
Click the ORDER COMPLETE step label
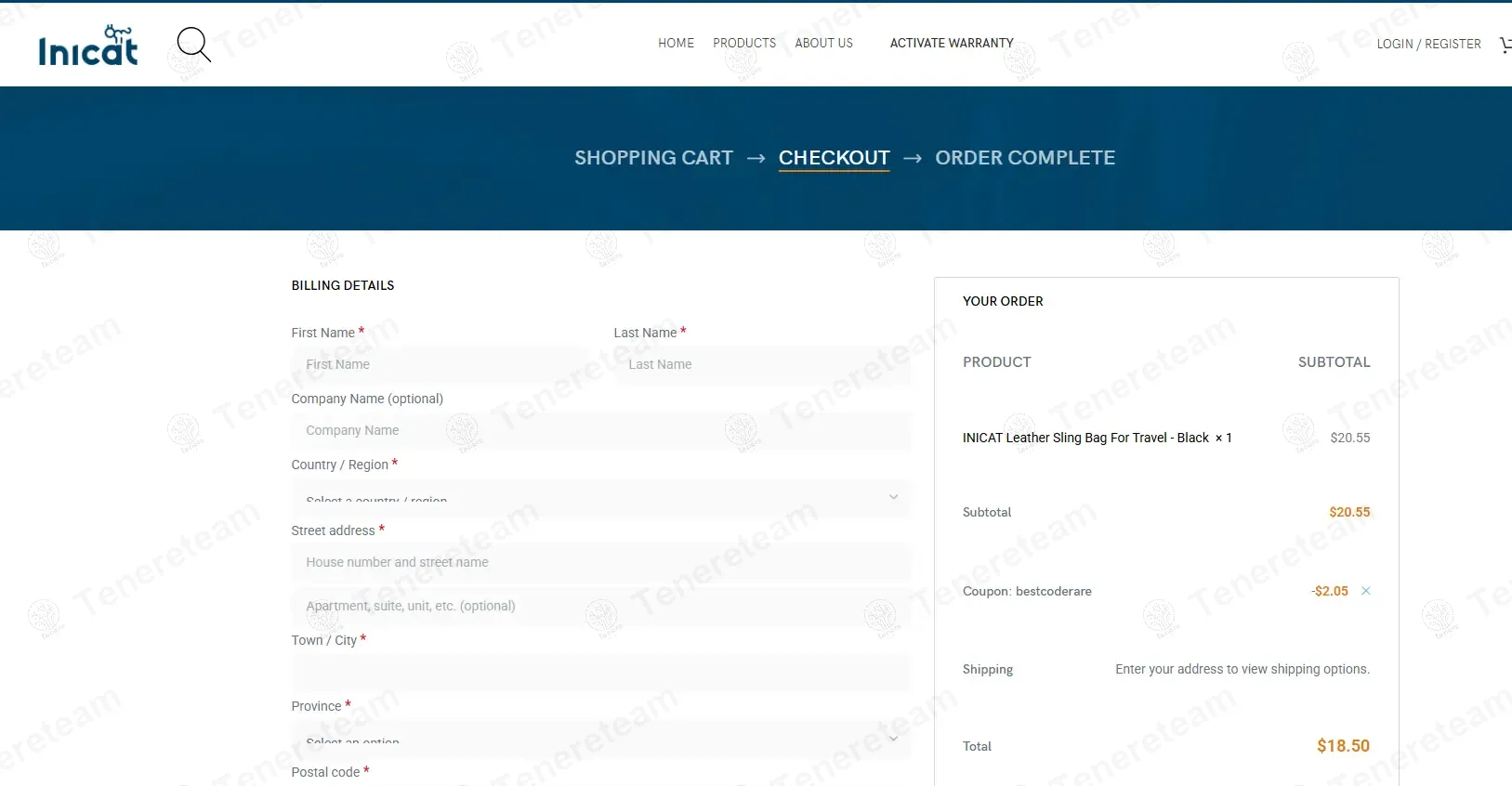(x=1025, y=158)
